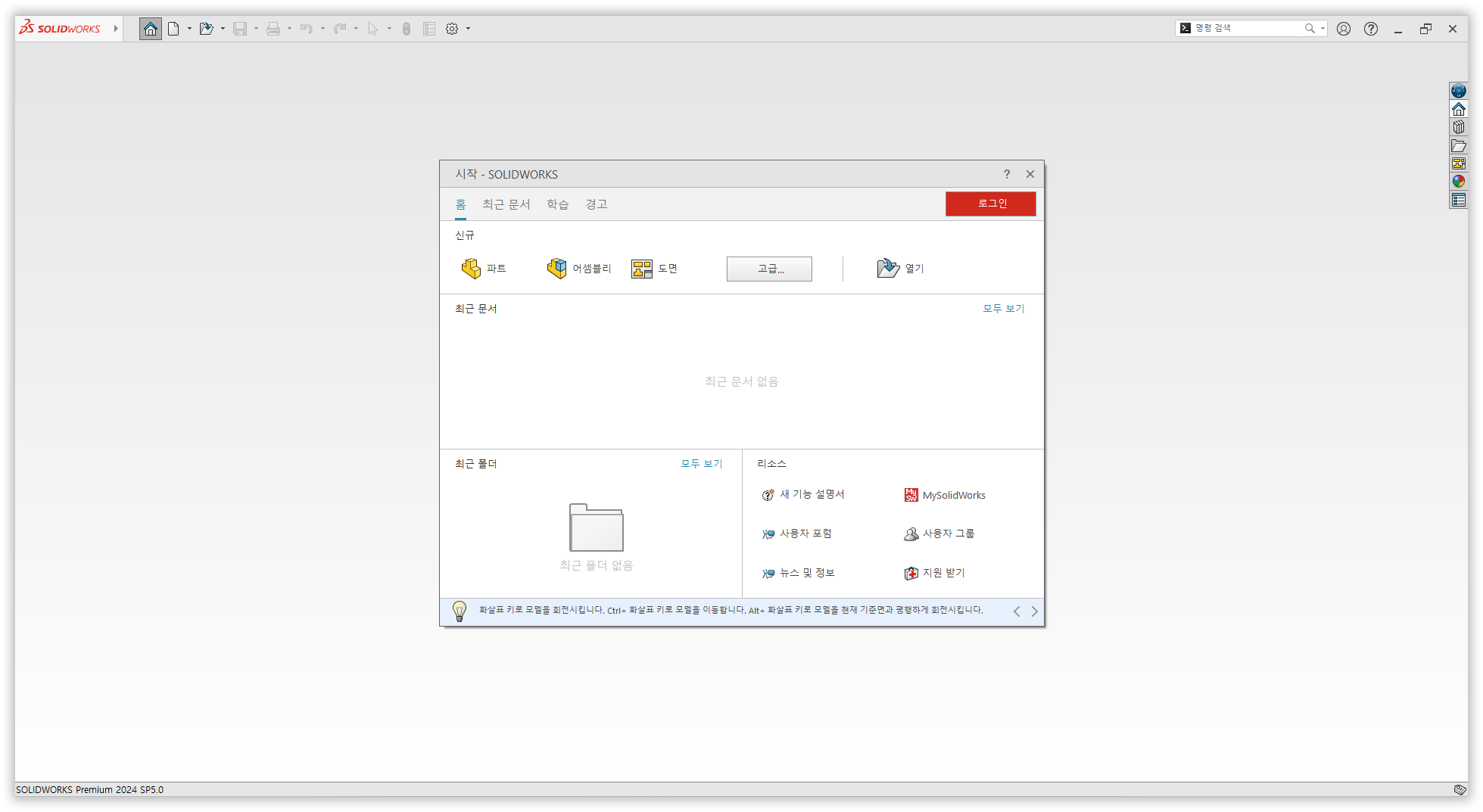
Task: Create a new 어셈블리 (Assembly) document
Action: [578, 269]
